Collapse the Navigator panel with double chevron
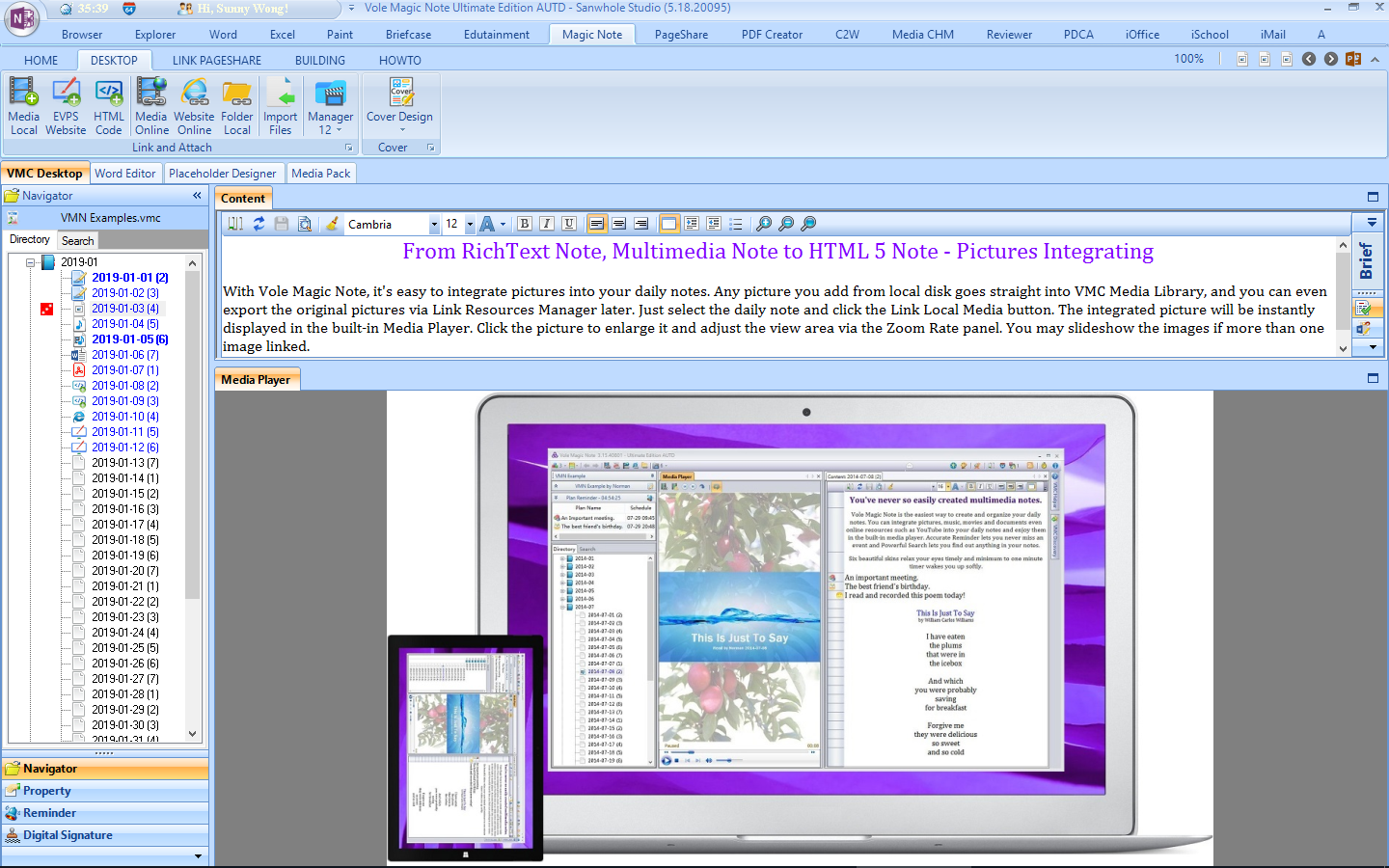 point(197,196)
